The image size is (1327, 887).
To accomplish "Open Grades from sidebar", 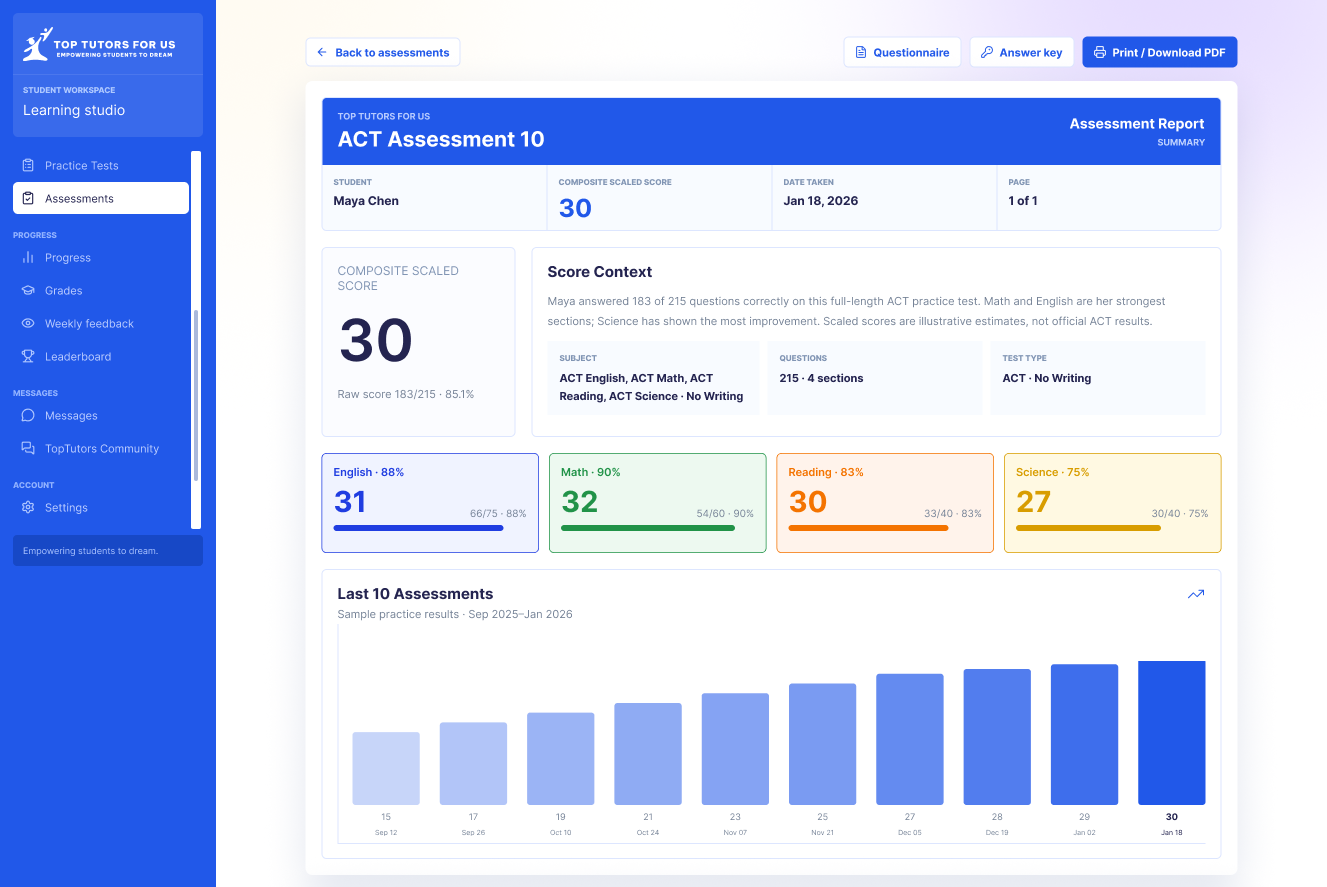I will pos(101,290).
